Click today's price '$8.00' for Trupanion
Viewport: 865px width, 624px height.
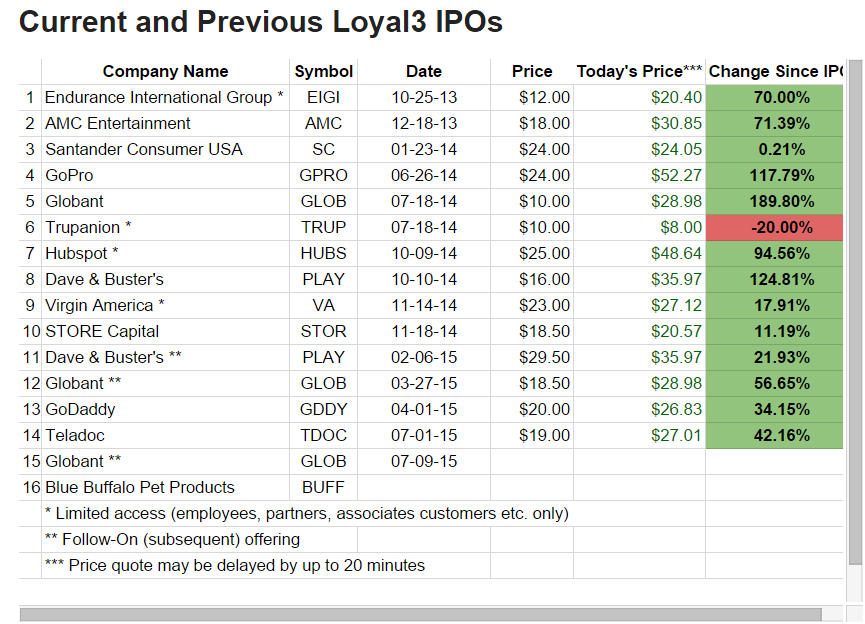(639, 227)
